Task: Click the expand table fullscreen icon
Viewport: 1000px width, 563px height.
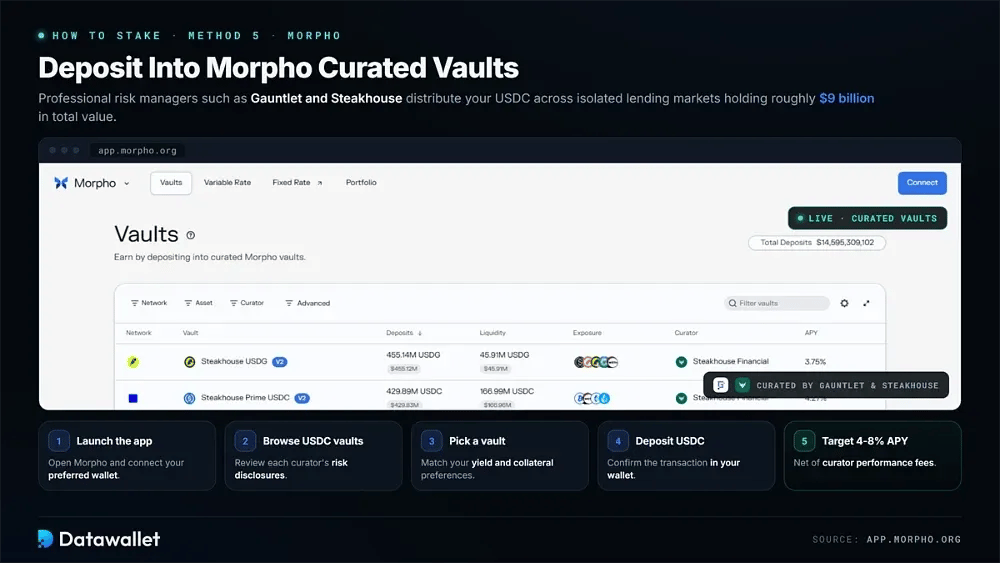Action: pos(866,303)
